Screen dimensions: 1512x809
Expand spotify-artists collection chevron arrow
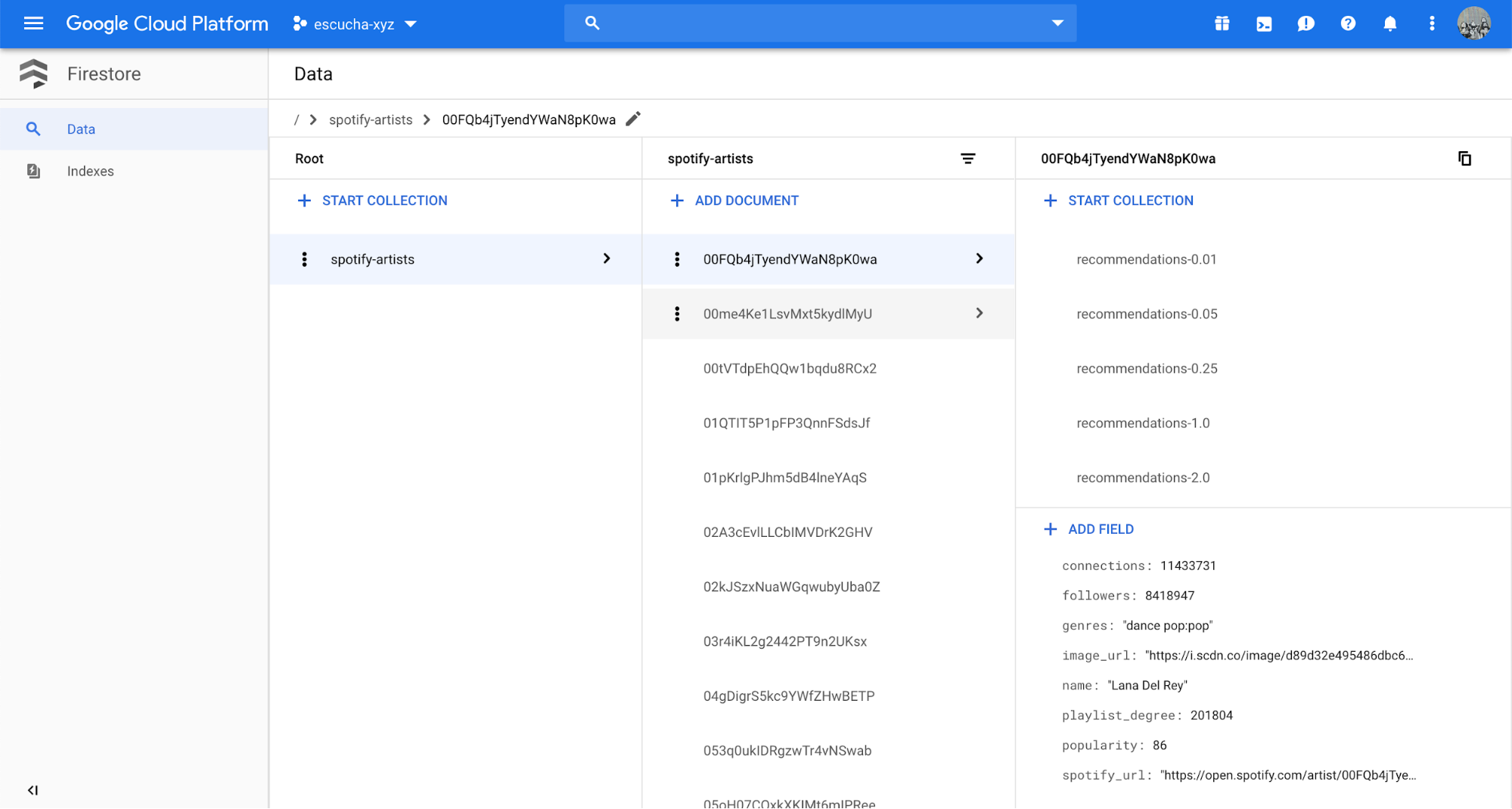(607, 259)
